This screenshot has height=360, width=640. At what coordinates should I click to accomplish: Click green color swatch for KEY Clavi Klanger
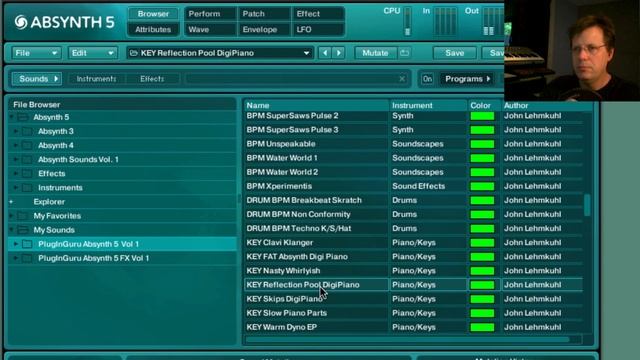coord(482,243)
